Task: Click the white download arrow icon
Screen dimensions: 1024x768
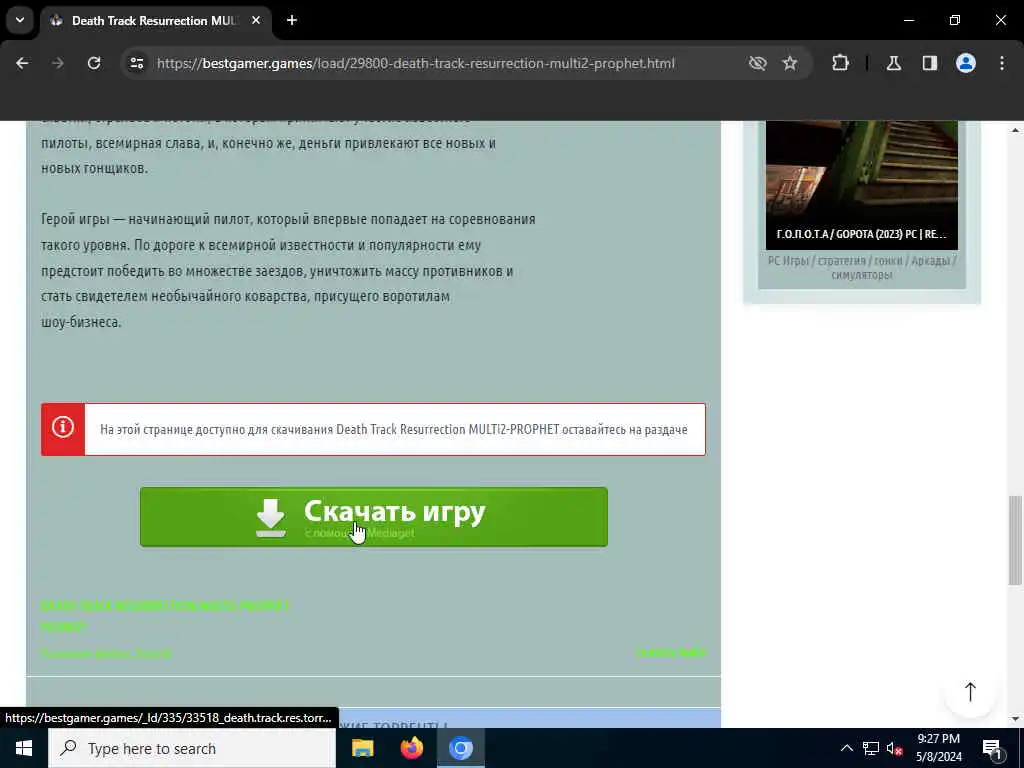Action: tap(270, 518)
